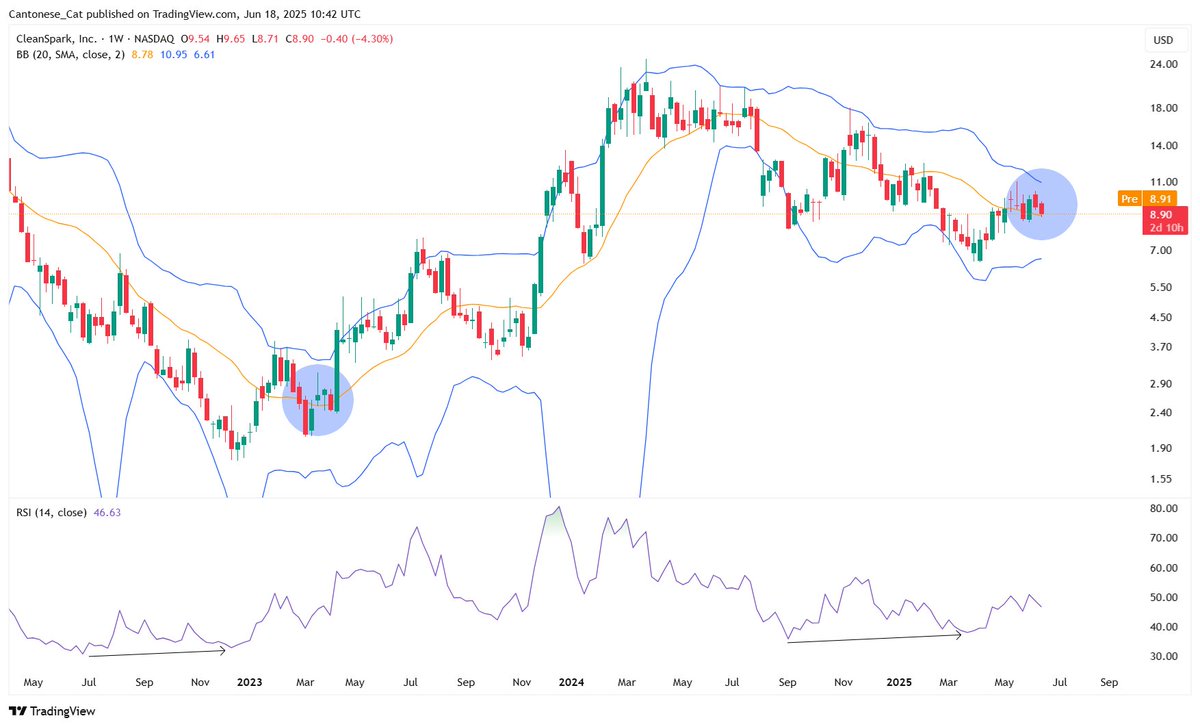Click the 30.00 RSI axis label

(x=1162, y=657)
